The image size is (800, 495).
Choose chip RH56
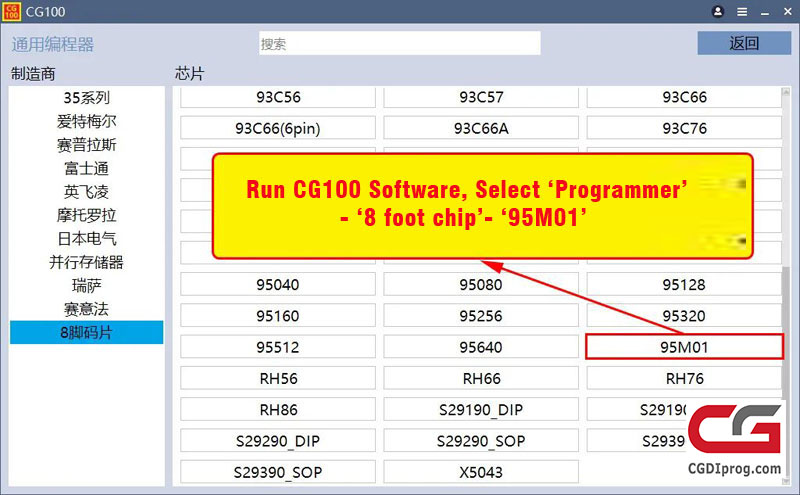coord(278,378)
